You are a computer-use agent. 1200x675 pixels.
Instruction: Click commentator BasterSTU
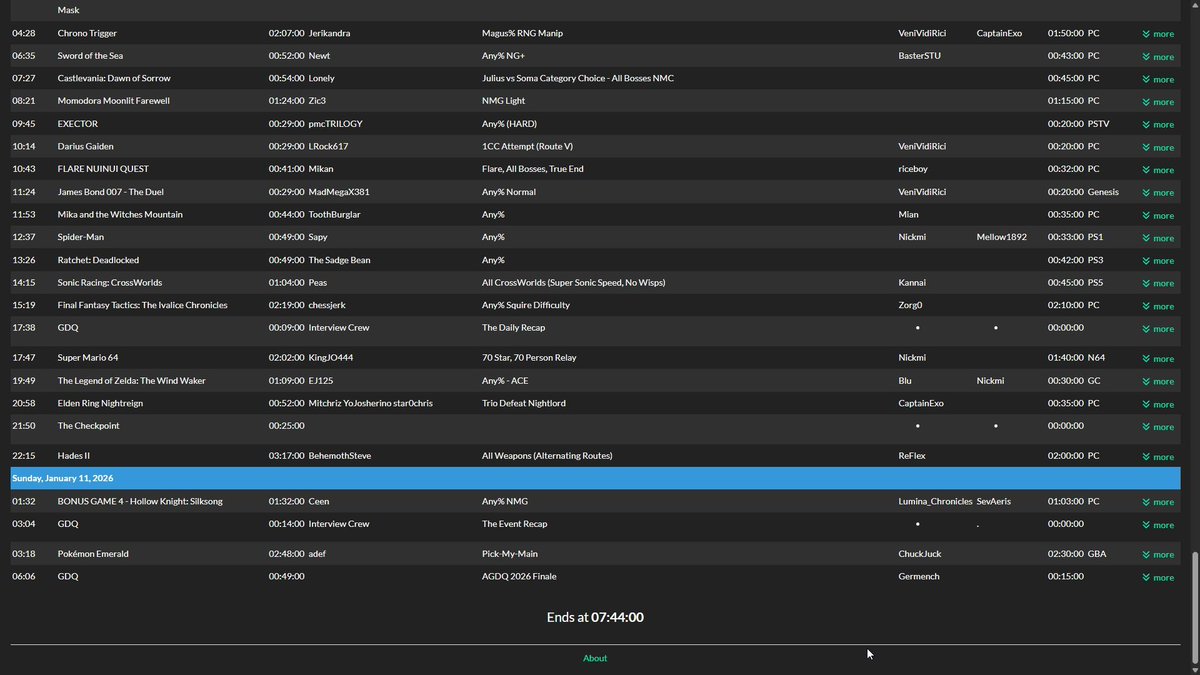click(920, 56)
